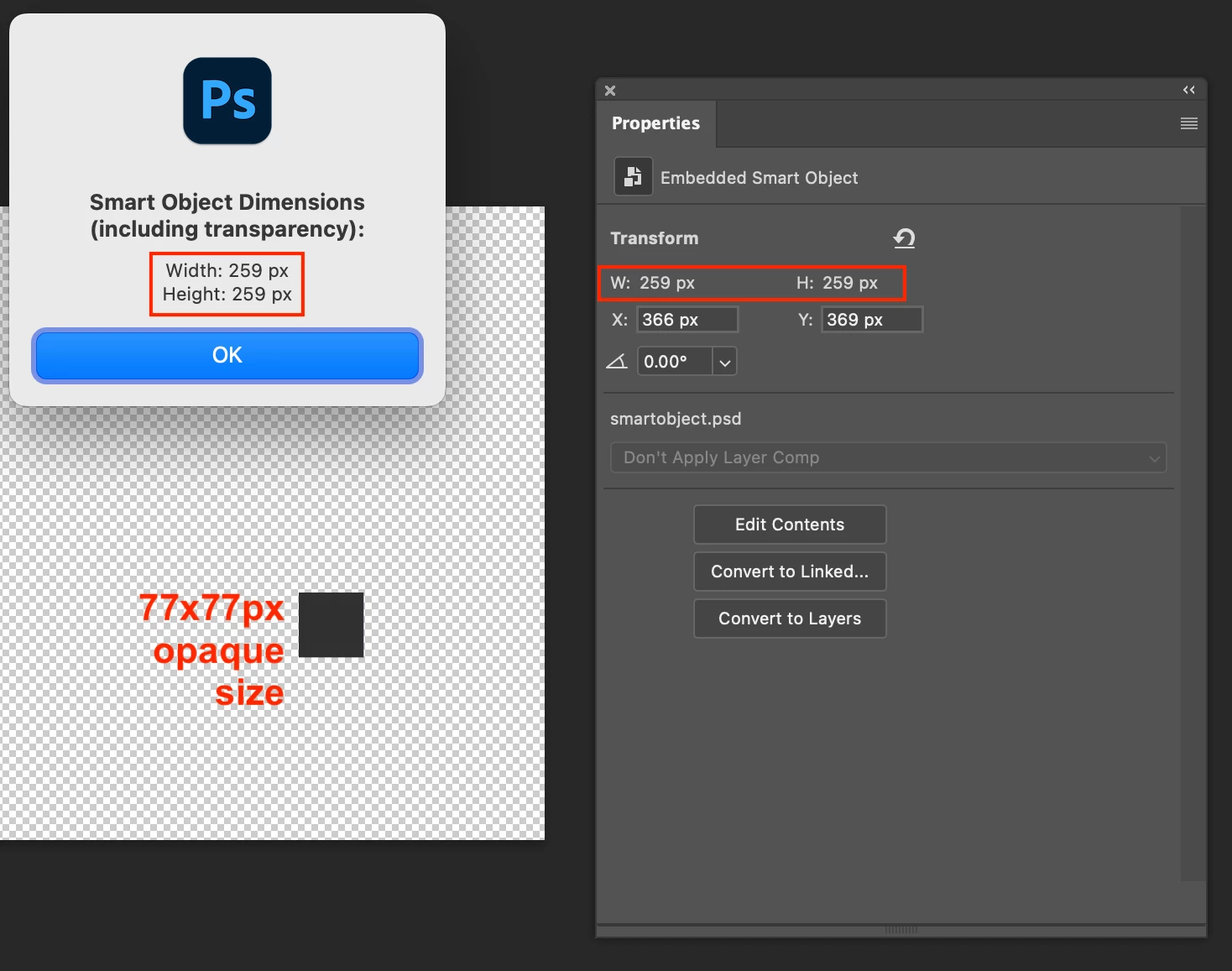Viewport: 1232px width, 971px height.
Task: Collapse the panel using double-arrow icon
Action: tap(1188, 90)
